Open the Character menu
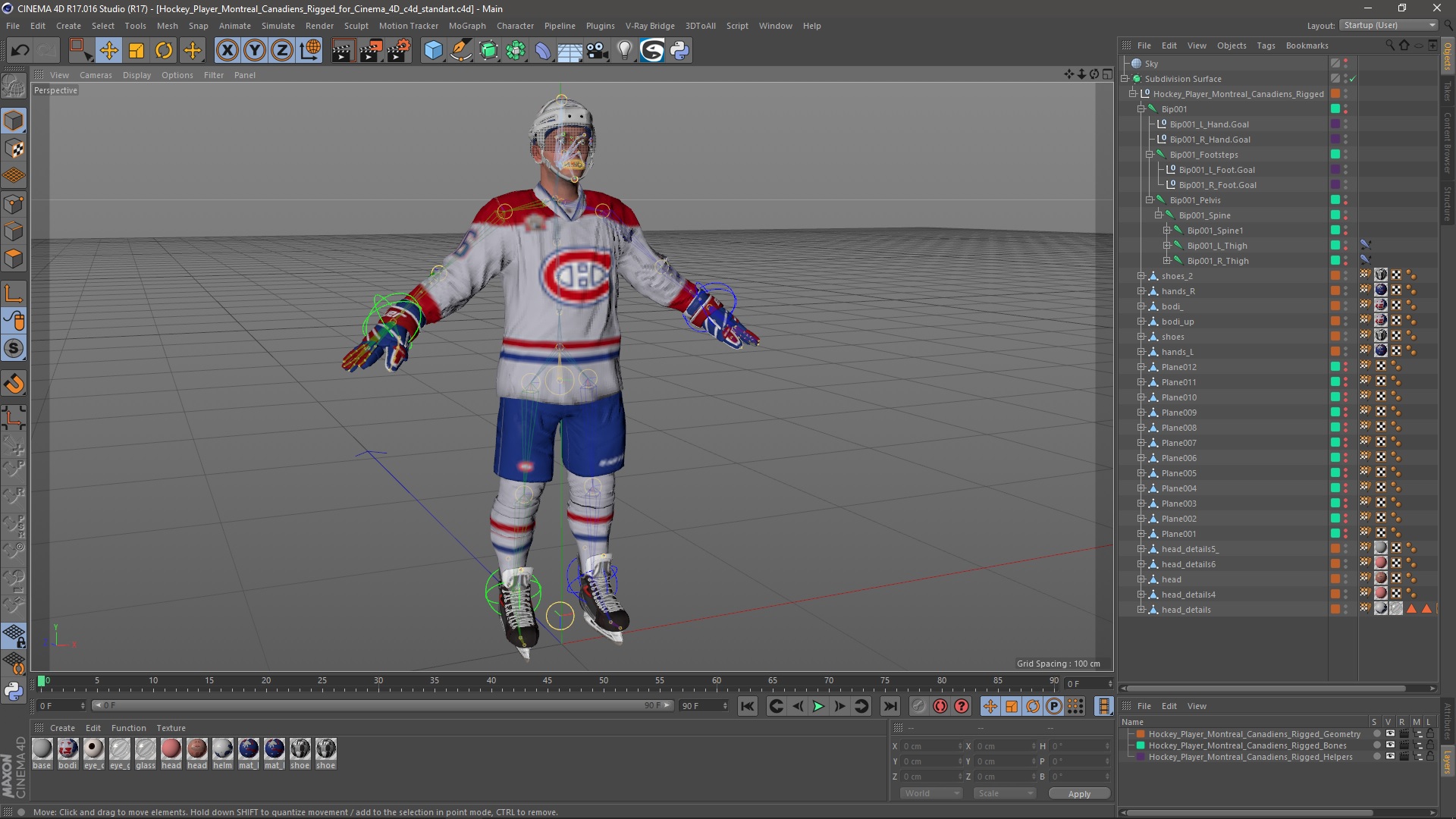 (515, 26)
